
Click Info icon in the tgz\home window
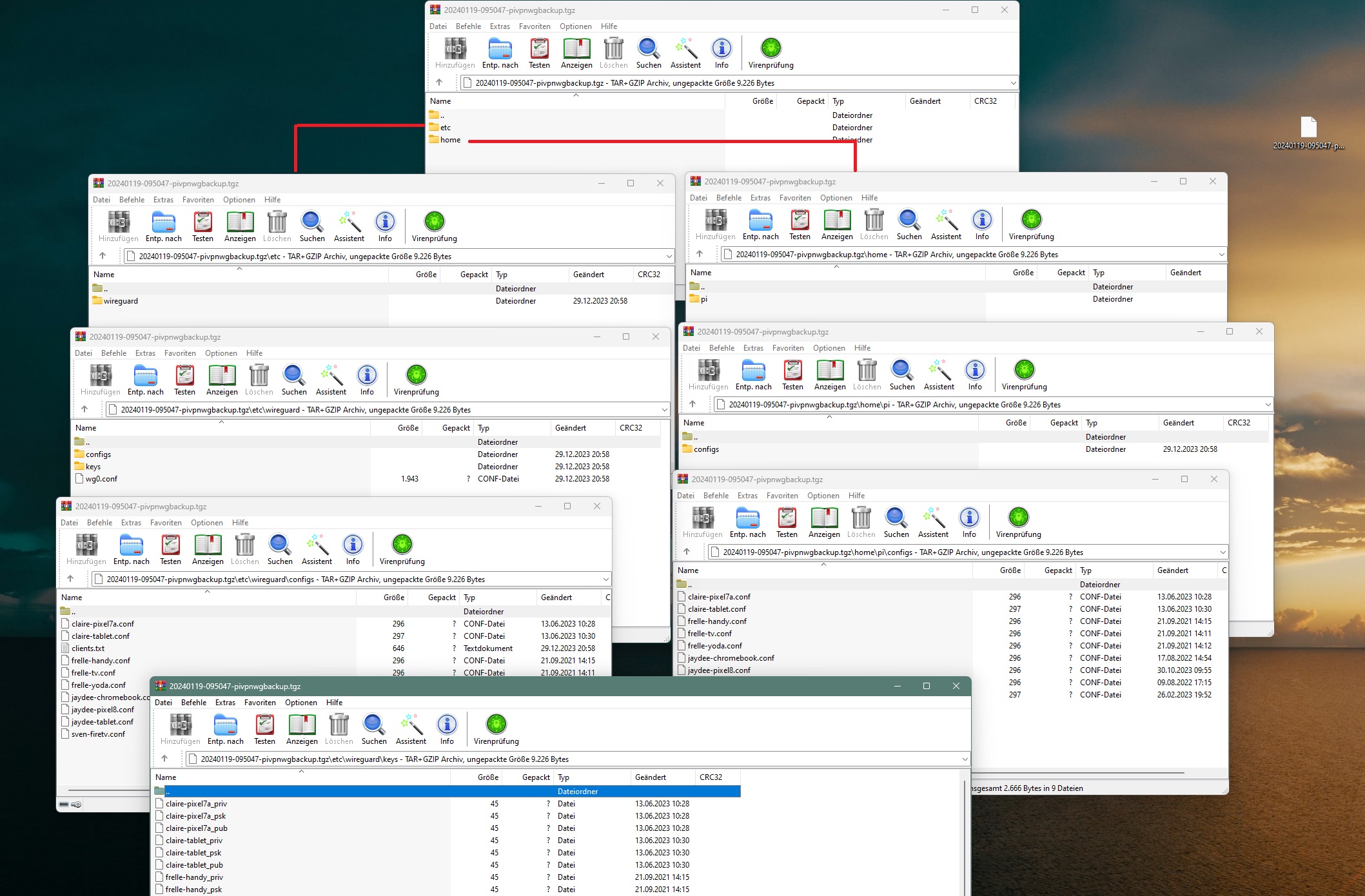(x=981, y=220)
